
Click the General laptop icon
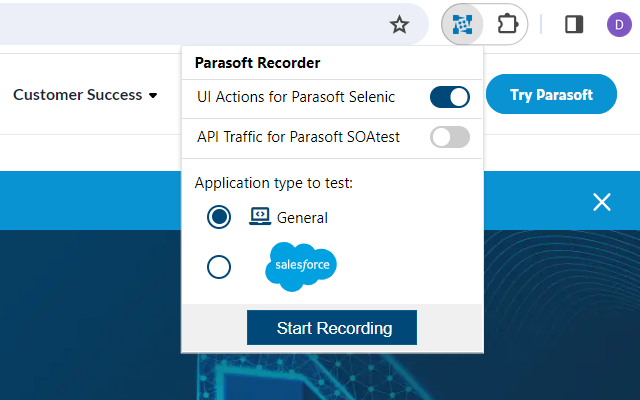pos(260,216)
